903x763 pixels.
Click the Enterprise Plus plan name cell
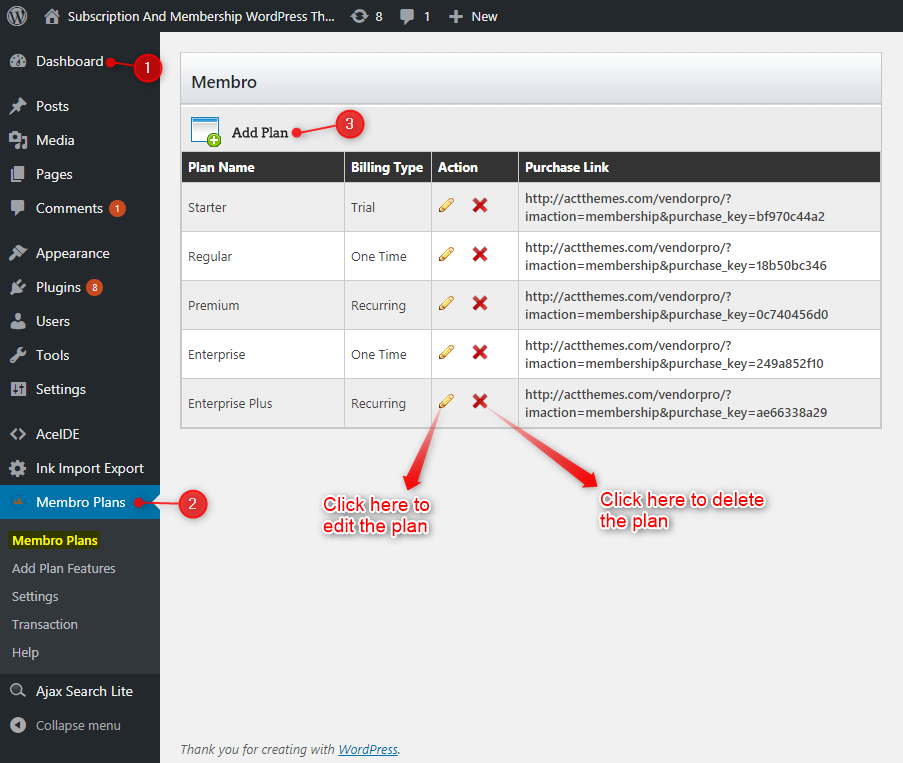(263, 403)
